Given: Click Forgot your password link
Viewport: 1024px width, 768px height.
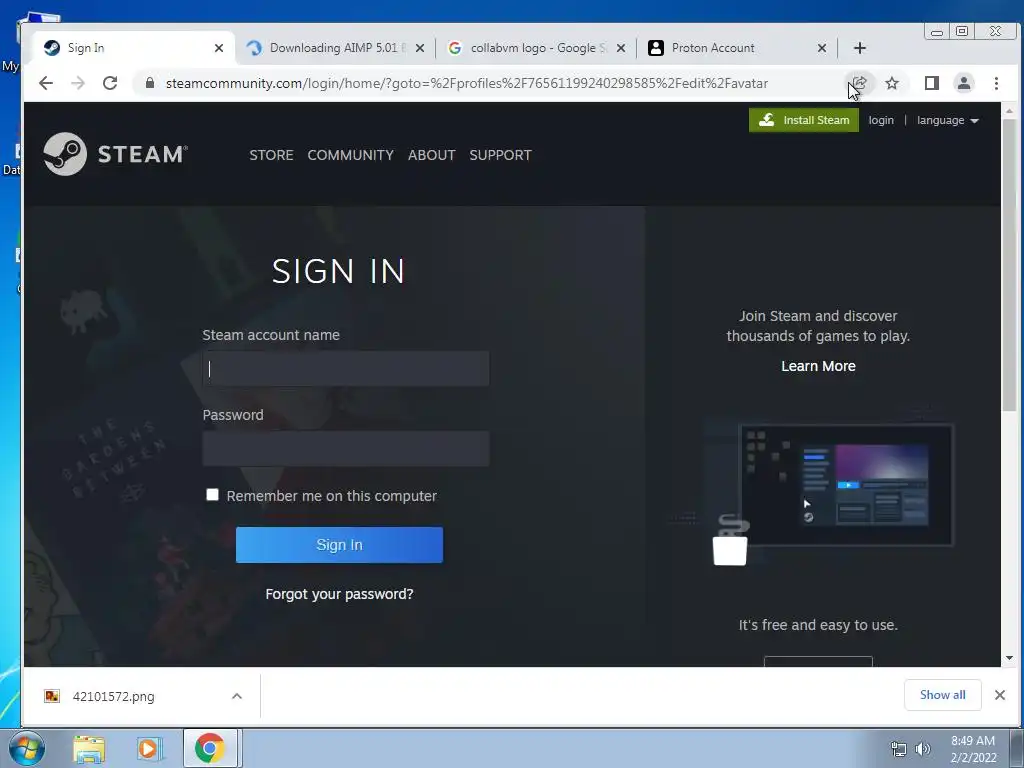Looking at the screenshot, I should 339,594.
